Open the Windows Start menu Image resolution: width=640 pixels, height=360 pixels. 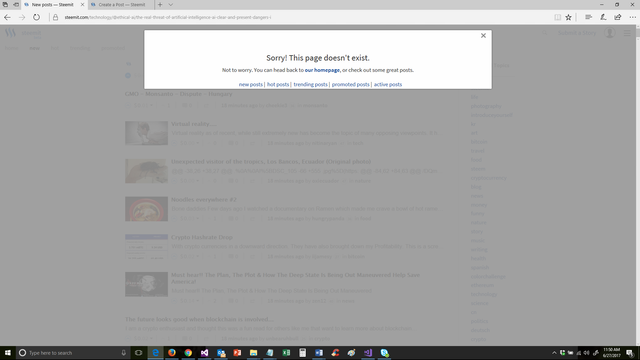tap(7, 353)
